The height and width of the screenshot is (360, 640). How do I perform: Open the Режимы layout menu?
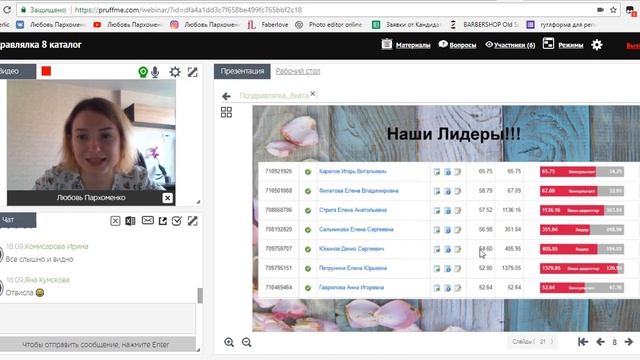pyautogui.click(x=563, y=44)
